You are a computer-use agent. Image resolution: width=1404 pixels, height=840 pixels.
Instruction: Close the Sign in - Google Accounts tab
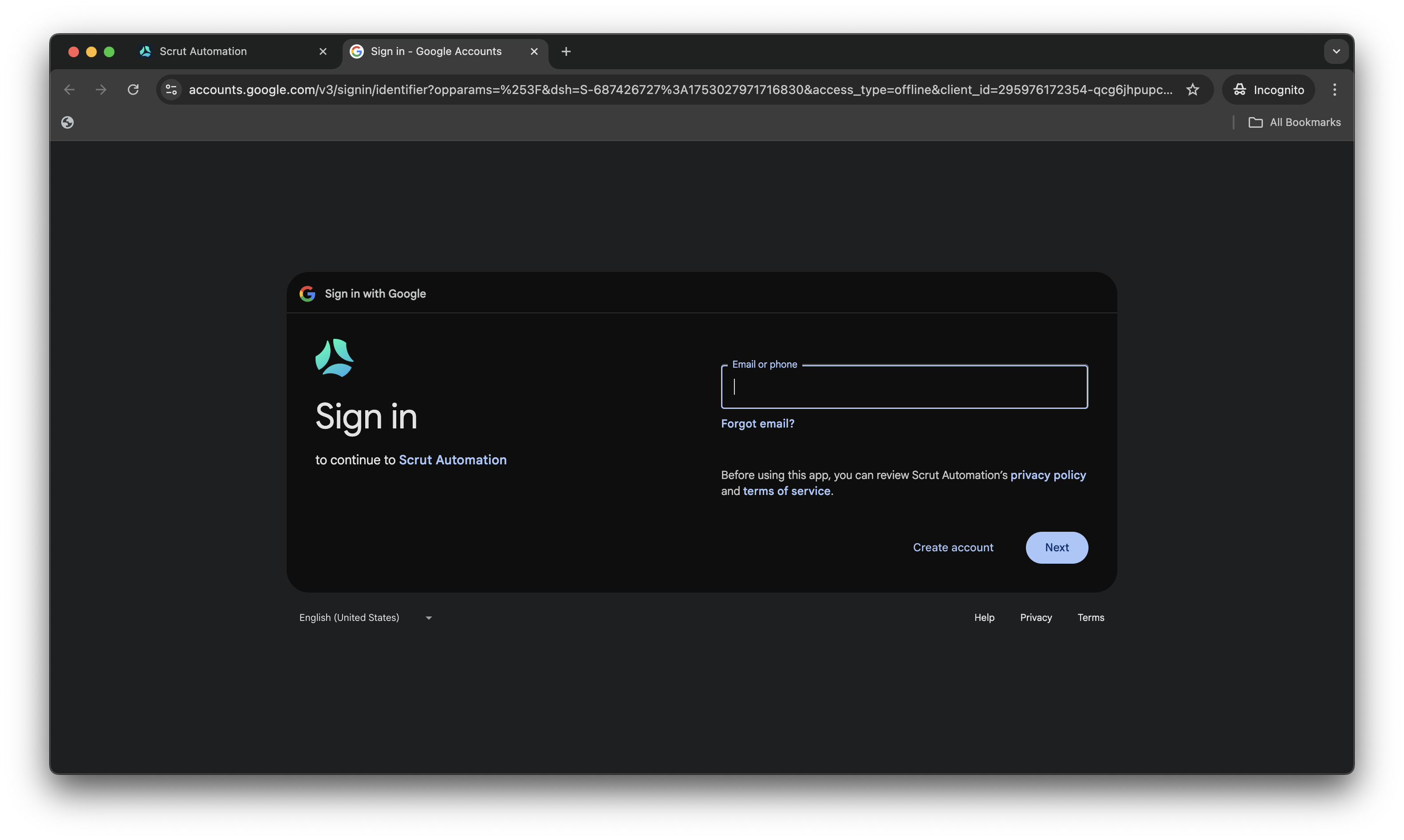click(x=534, y=51)
